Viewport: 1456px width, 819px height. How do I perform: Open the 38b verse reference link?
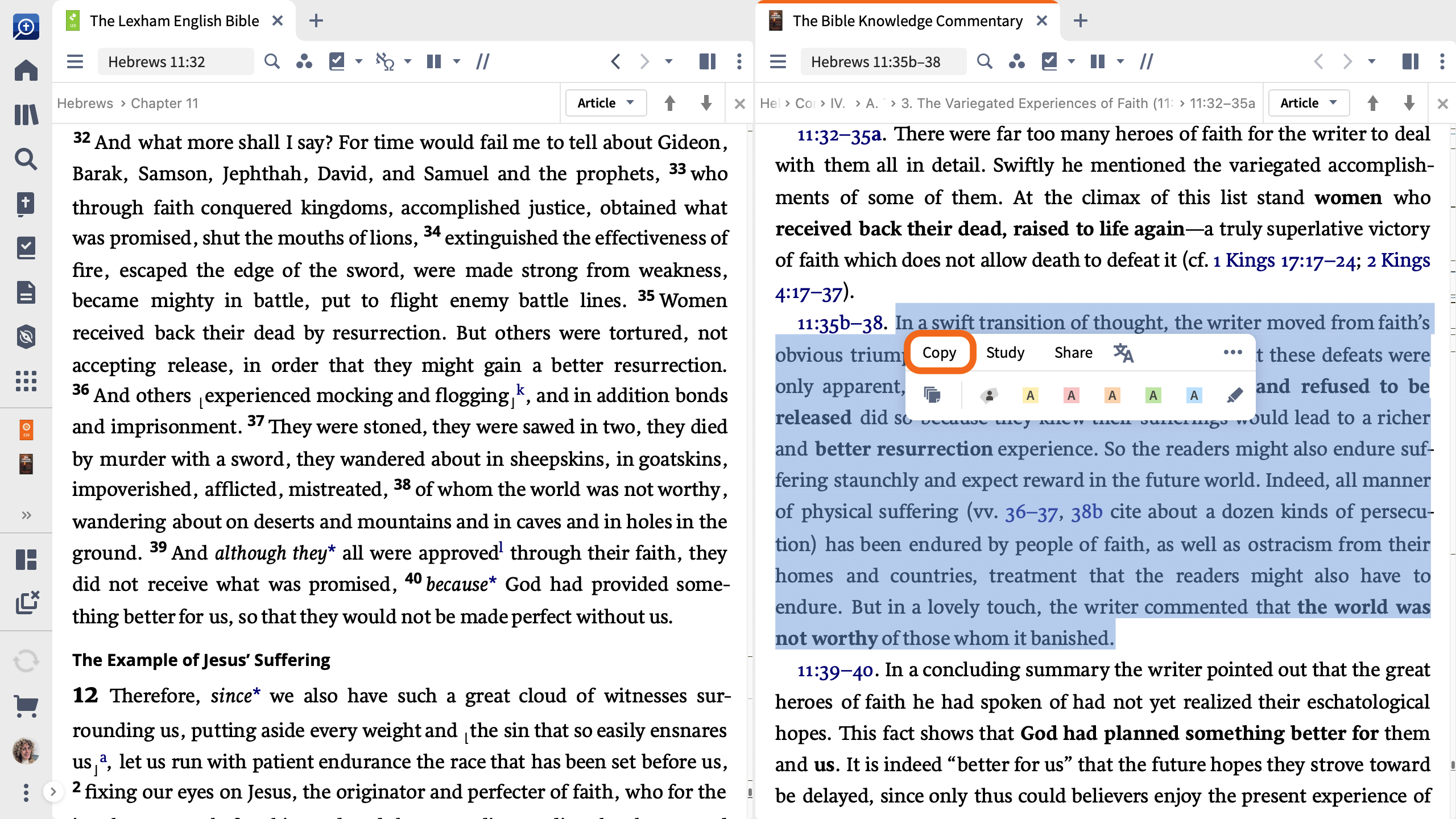point(1087,512)
